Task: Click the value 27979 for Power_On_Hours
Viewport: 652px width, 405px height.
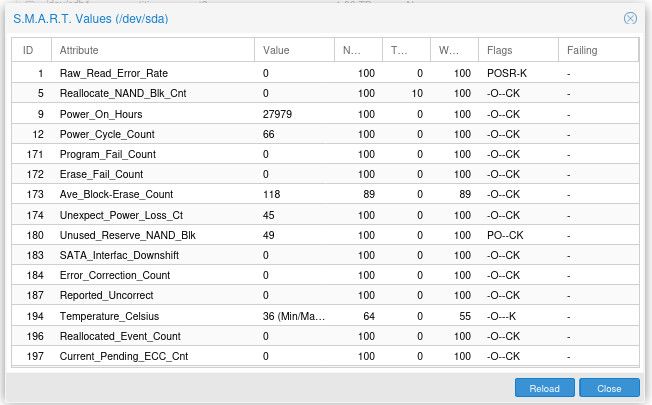Action: tap(277, 114)
